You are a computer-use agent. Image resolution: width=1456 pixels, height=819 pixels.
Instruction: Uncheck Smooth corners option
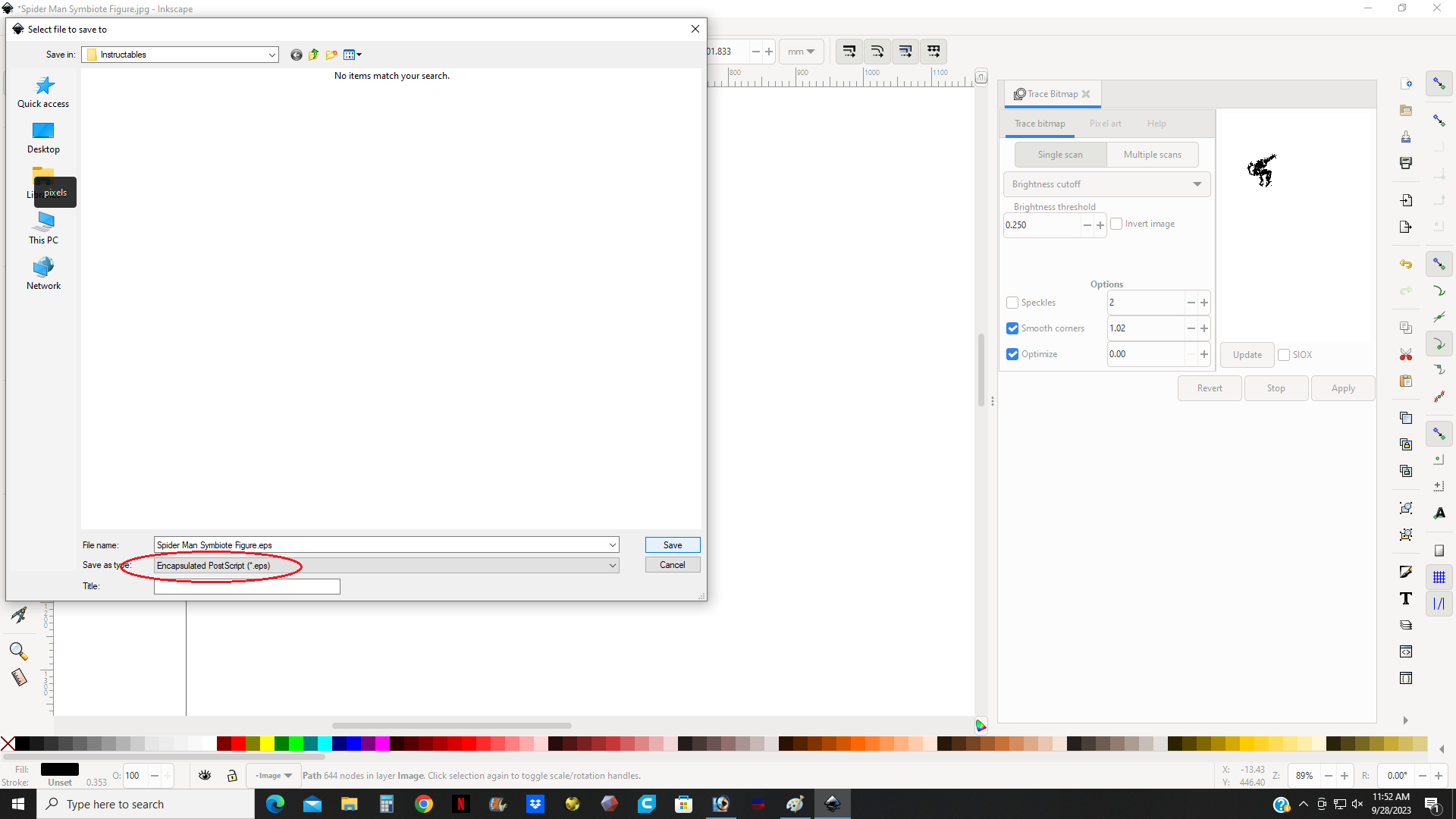pos(1012,328)
